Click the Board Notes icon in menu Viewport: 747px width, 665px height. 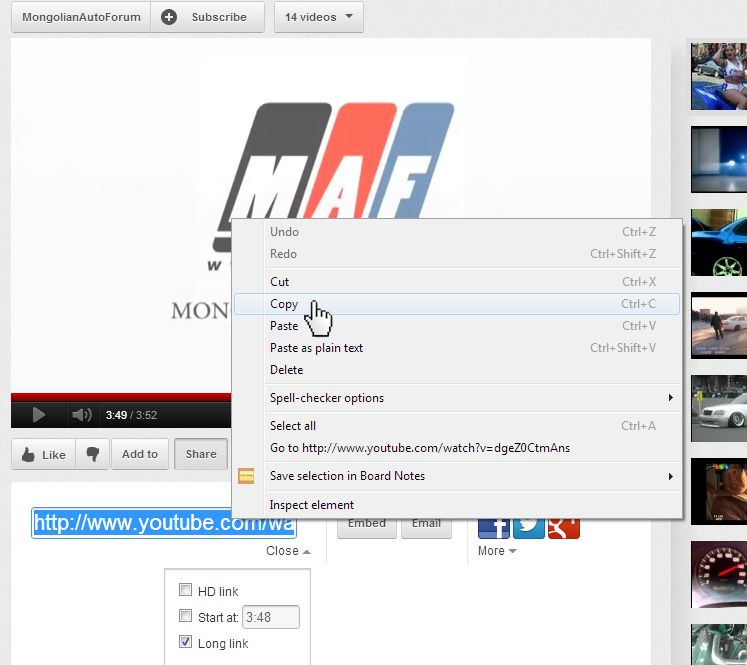[x=246, y=477]
